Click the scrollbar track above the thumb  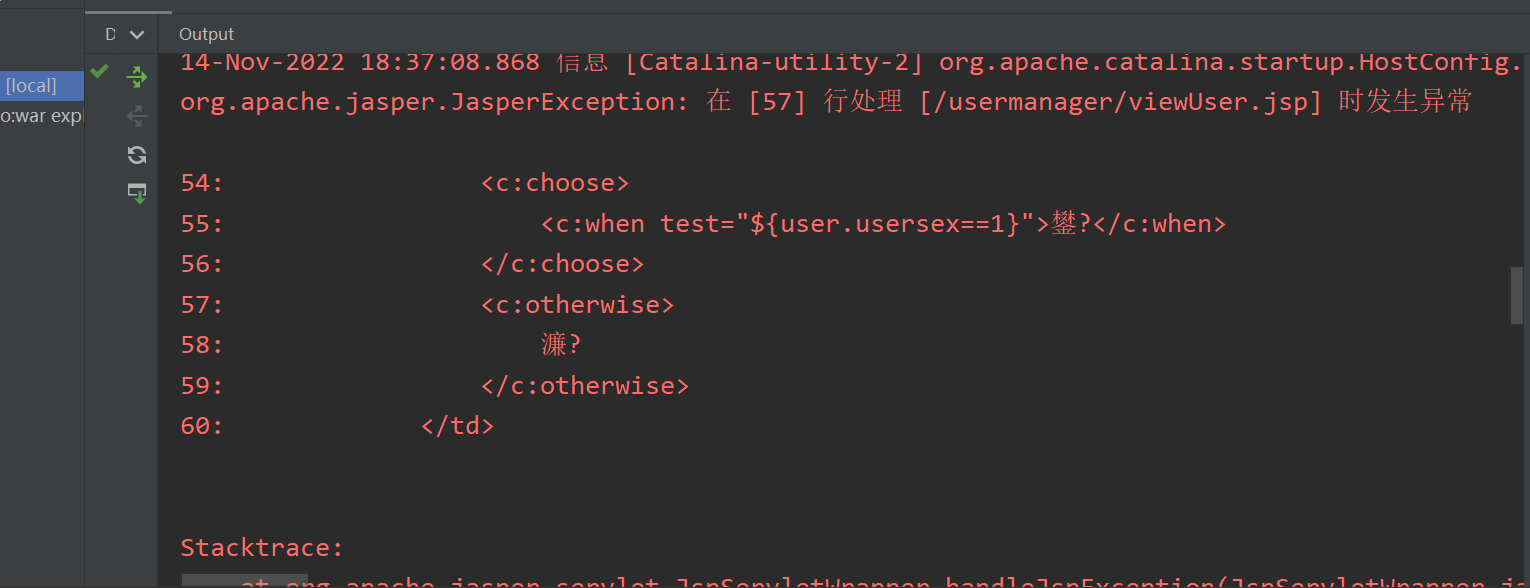1517,160
